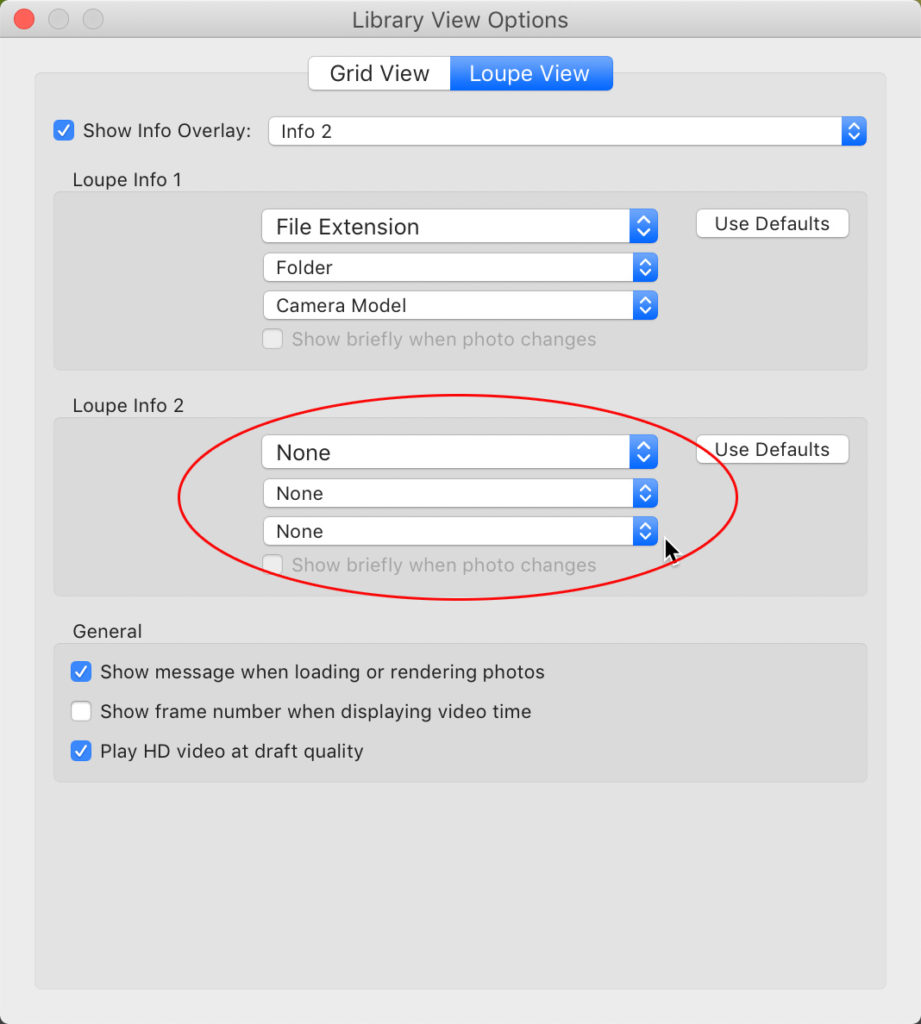Image resolution: width=921 pixels, height=1024 pixels.
Task: Expand the Folder dropdown in Loupe Info 1
Action: coord(459,268)
